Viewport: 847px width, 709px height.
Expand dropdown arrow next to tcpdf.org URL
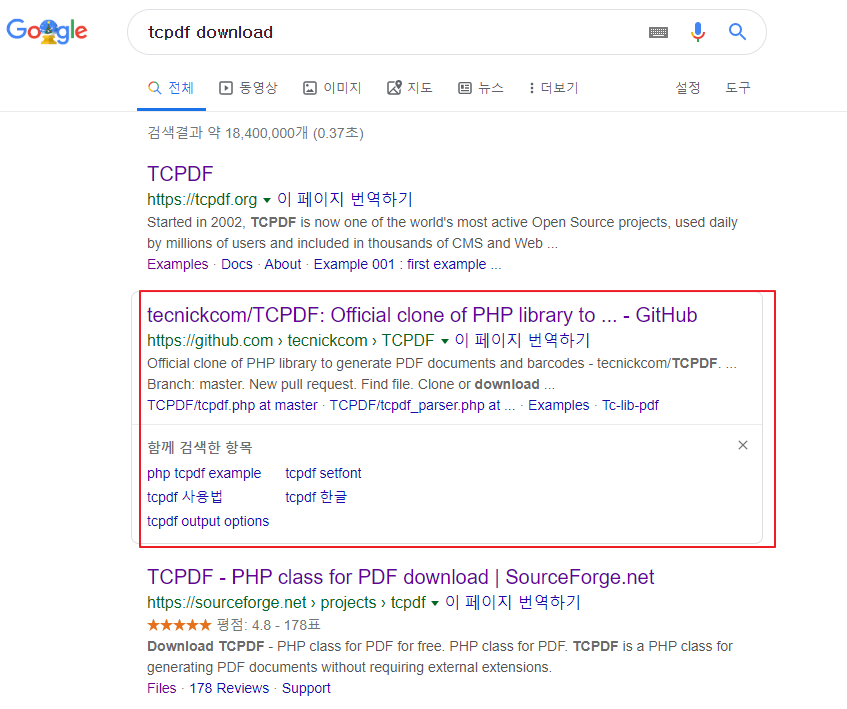point(266,200)
